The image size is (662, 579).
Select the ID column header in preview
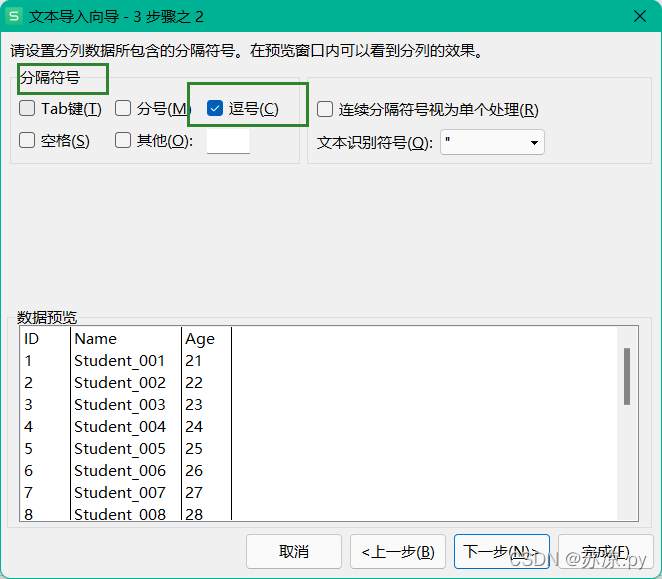[x=32, y=339]
